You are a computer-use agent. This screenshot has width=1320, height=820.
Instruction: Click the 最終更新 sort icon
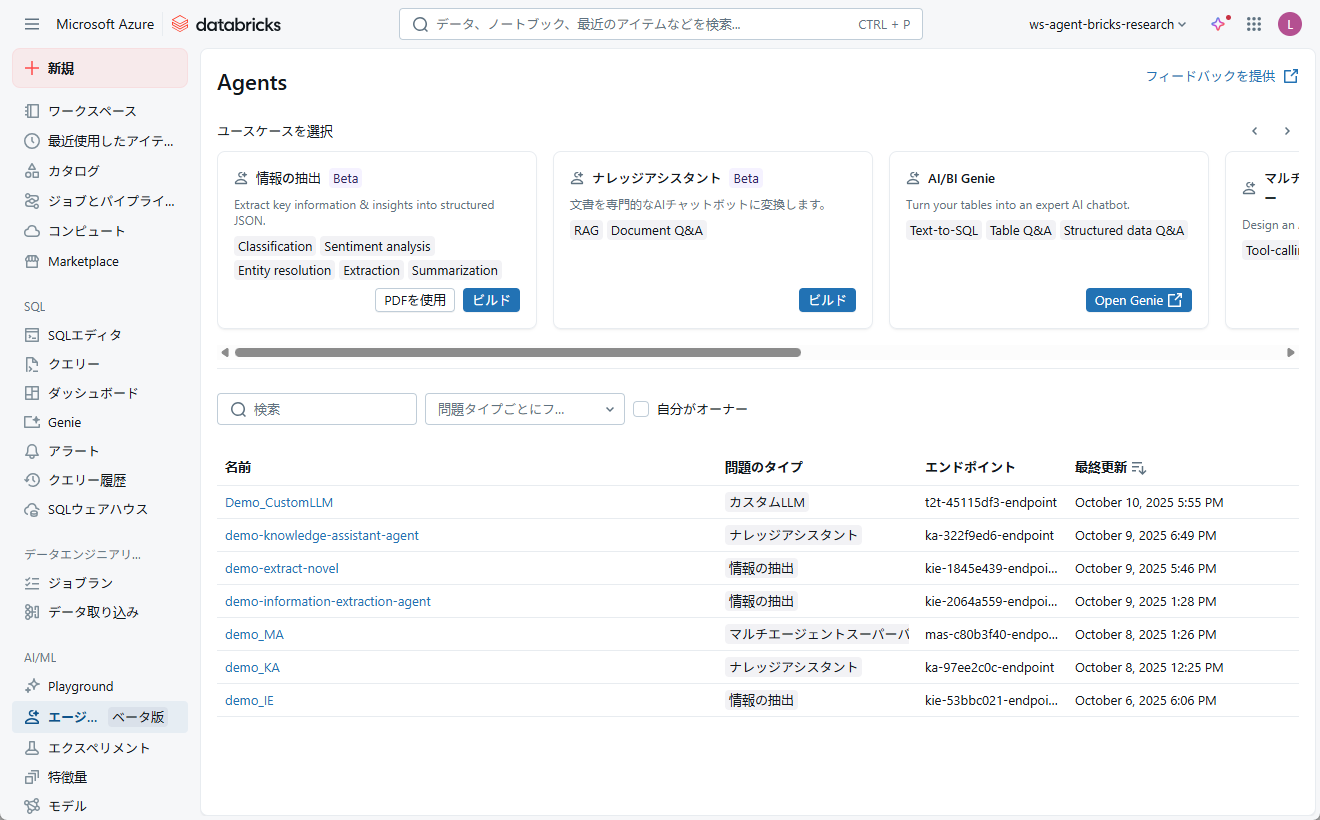point(1139,468)
